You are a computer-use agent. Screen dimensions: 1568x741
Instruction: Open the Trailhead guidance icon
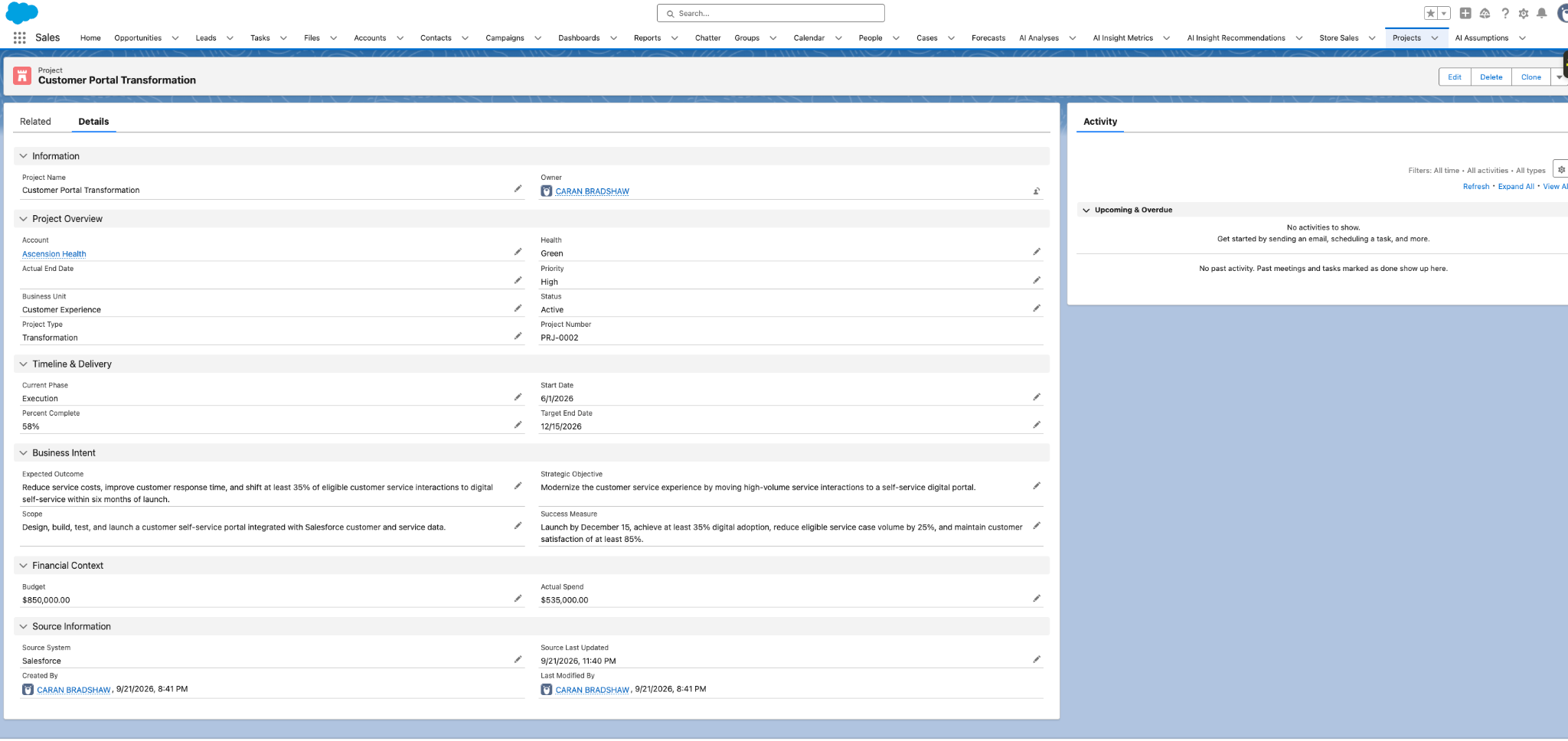pos(1485,13)
